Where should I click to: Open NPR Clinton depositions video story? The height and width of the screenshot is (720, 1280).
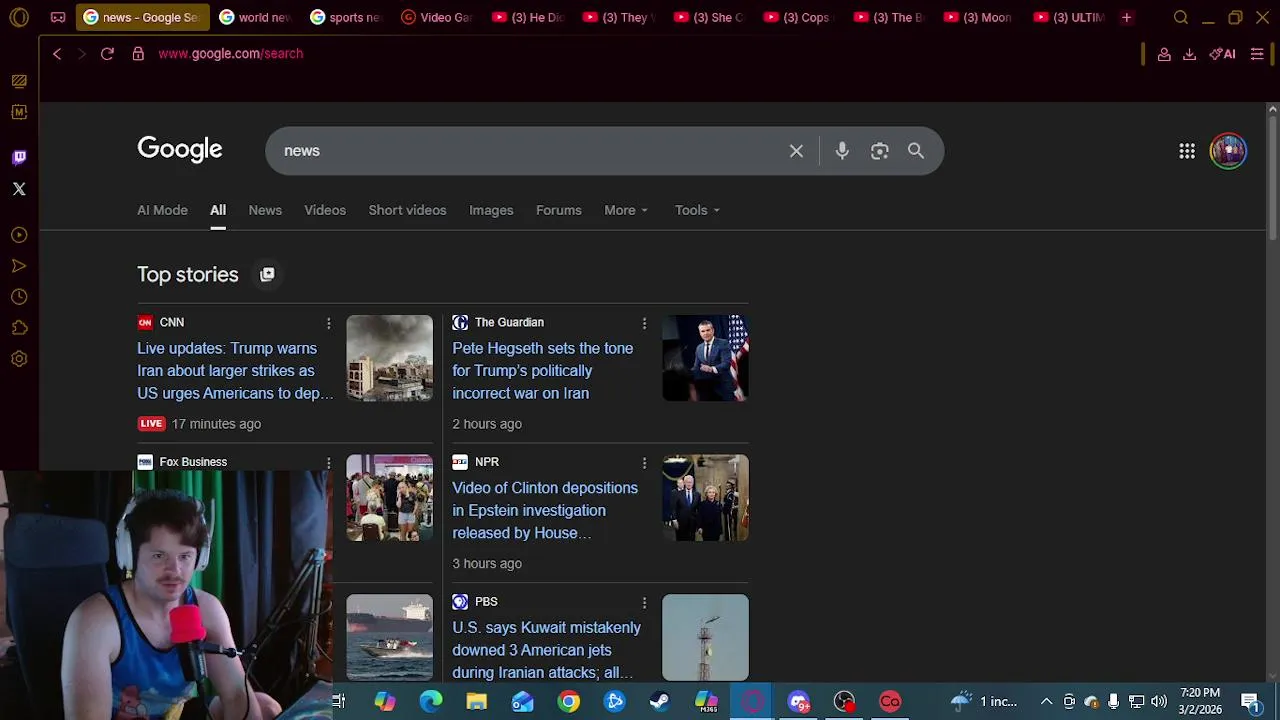pyautogui.click(x=545, y=510)
